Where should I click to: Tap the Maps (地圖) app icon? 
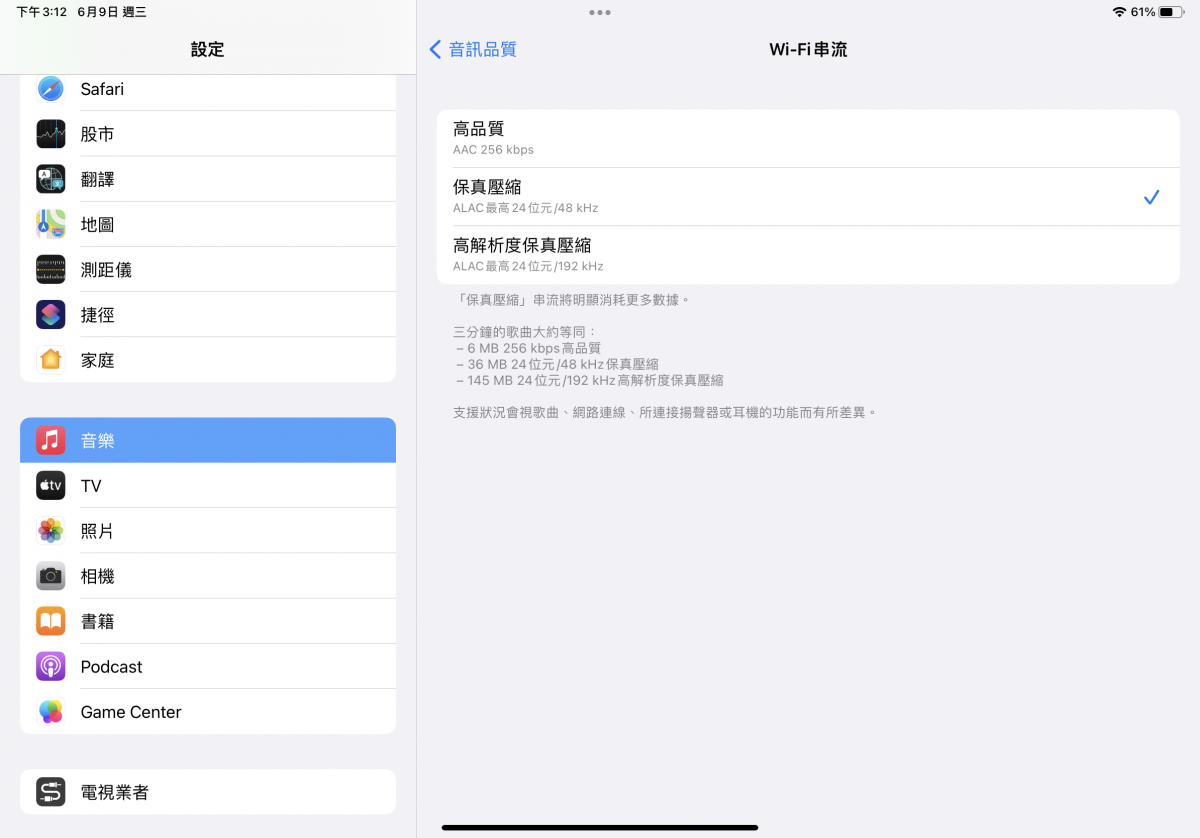click(x=51, y=224)
